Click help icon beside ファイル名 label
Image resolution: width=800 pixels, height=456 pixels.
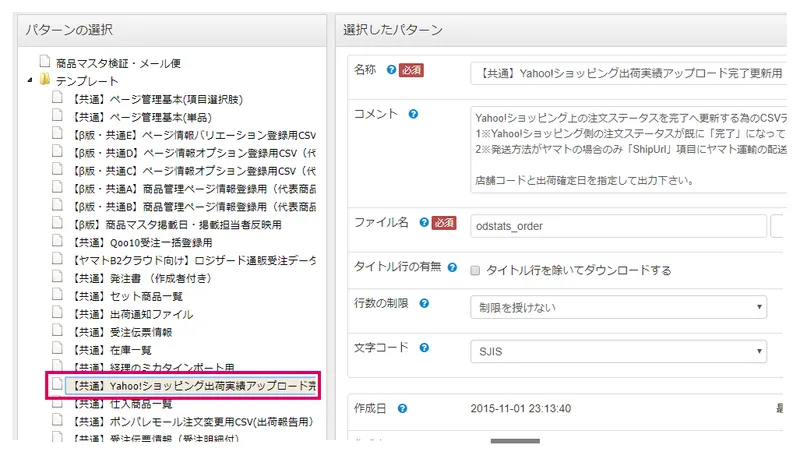click(424, 222)
